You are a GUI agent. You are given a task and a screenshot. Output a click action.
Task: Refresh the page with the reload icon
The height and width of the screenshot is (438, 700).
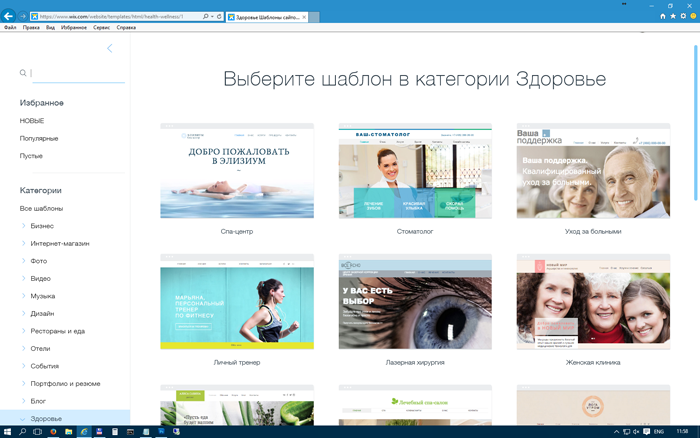pos(219,17)
